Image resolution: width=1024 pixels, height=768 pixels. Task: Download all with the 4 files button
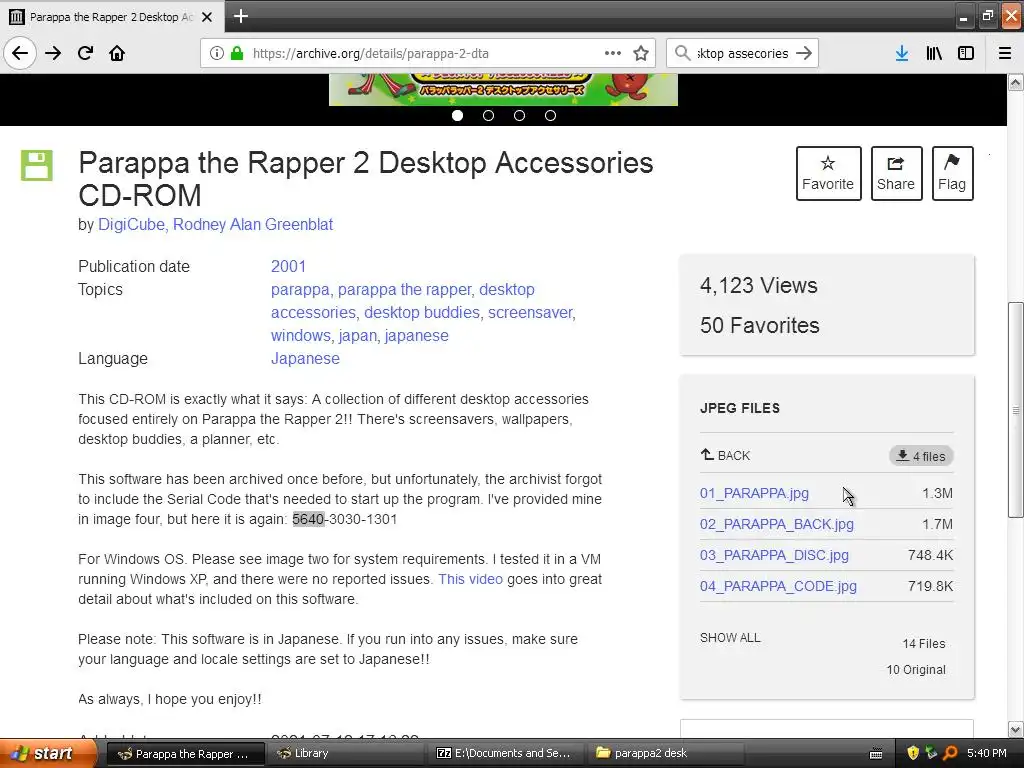[921, 456]
